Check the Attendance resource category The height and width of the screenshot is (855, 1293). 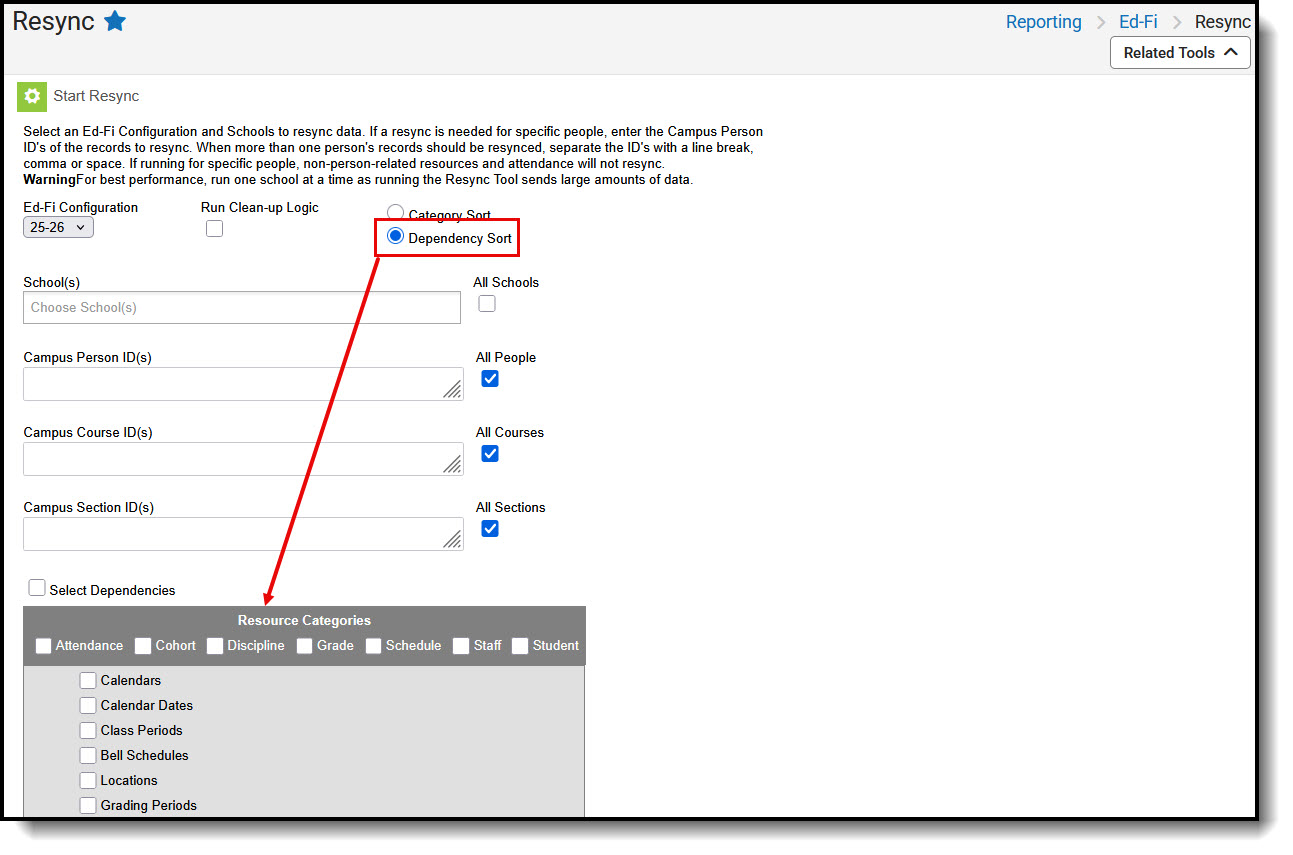pos(43,645)
